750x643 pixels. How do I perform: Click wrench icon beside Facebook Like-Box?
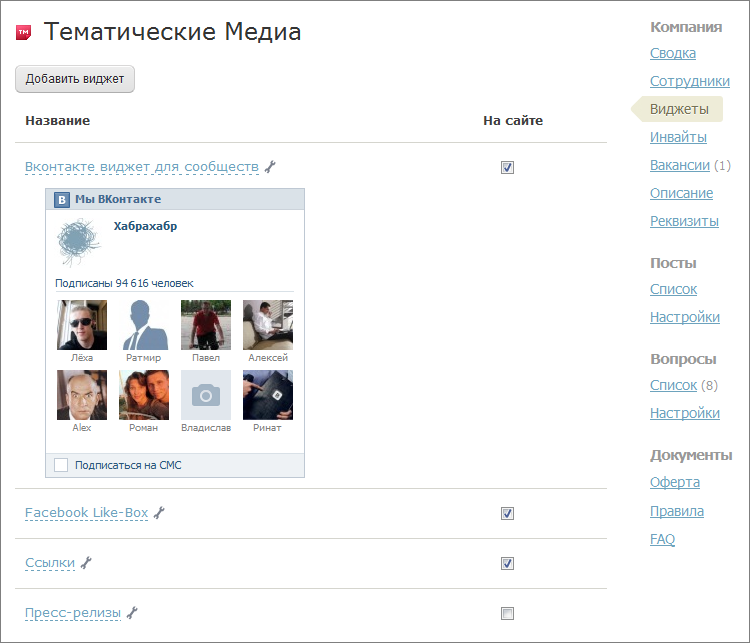tap(159, 513)
